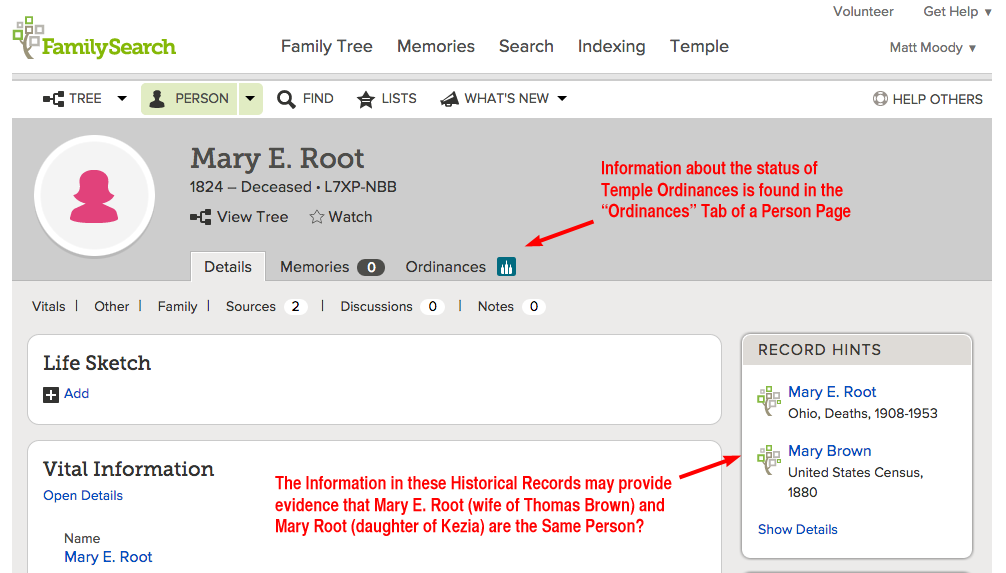Click the Sources count badge 2
The width and height of the screenshot is (1006, 573).
click(295, 307)
